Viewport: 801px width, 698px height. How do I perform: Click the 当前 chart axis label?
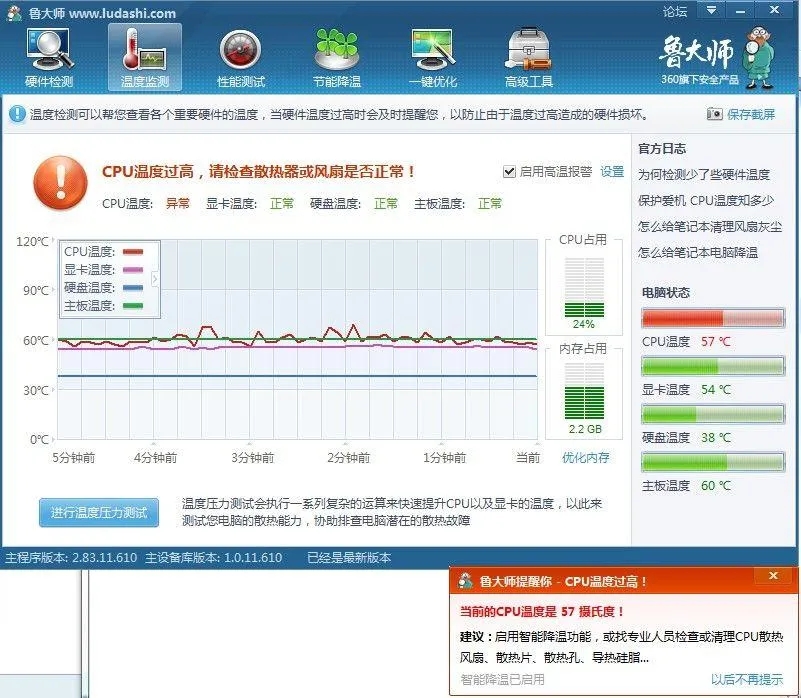tap(528, 457)
